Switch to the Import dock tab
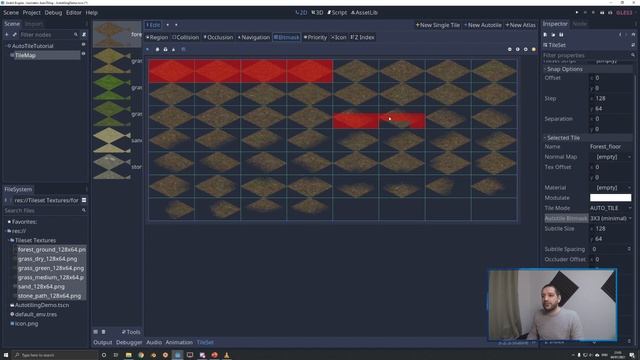Screen dimensions: 640x360 (33, 24)
